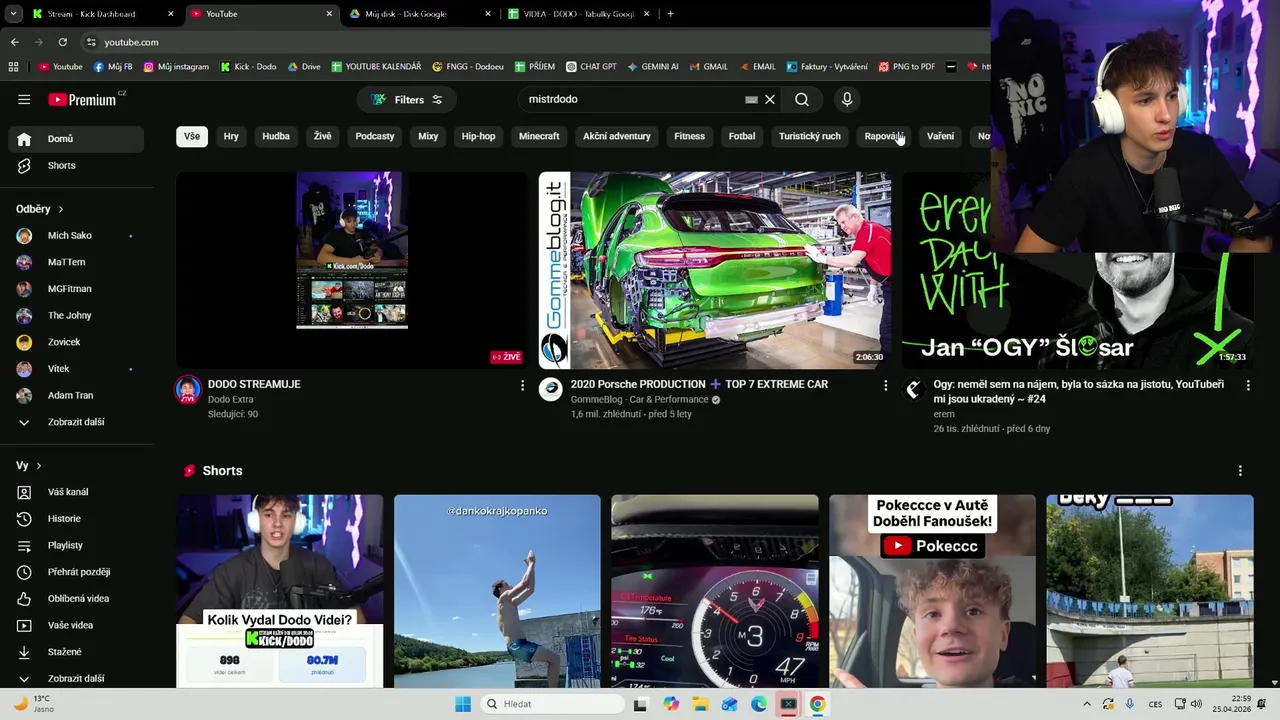Select the Hry filter chip

[231, 136]
